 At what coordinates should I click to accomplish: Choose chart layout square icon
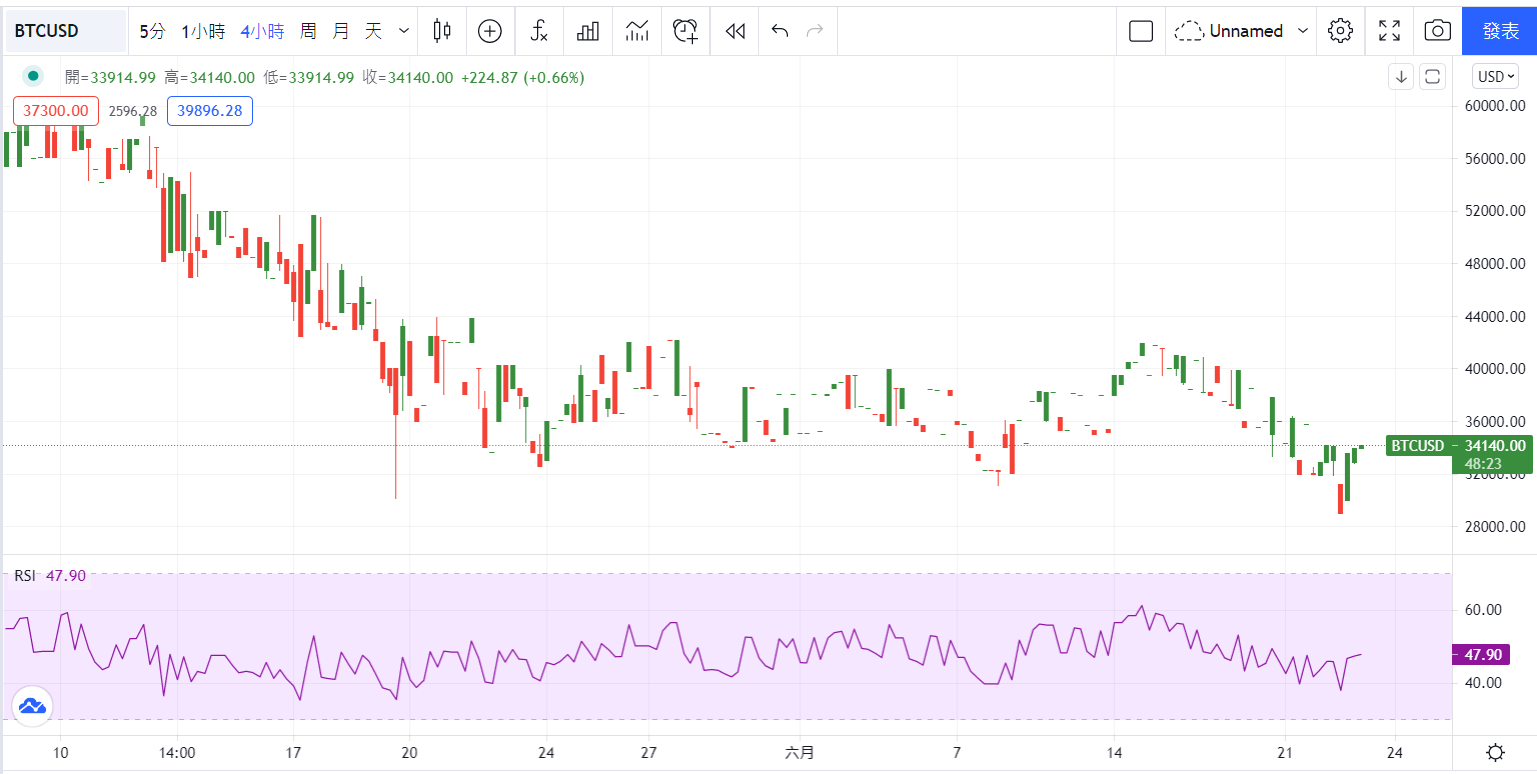[x=1141, y=31]
